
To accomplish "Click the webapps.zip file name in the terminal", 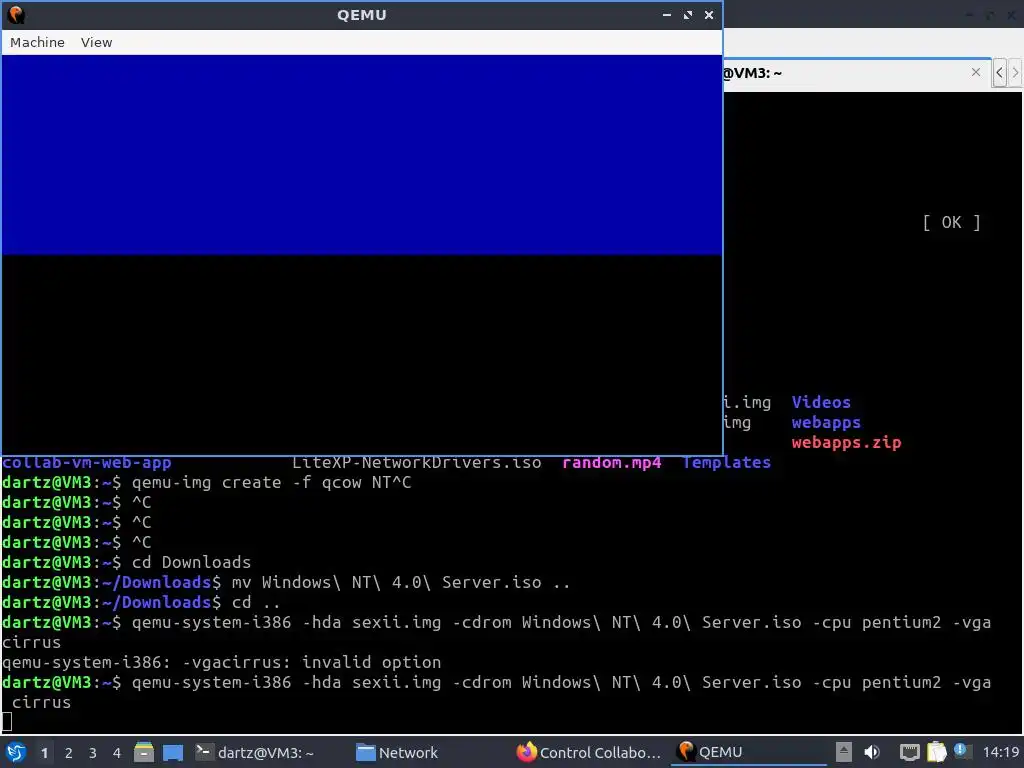I will (x=846, y=443).
